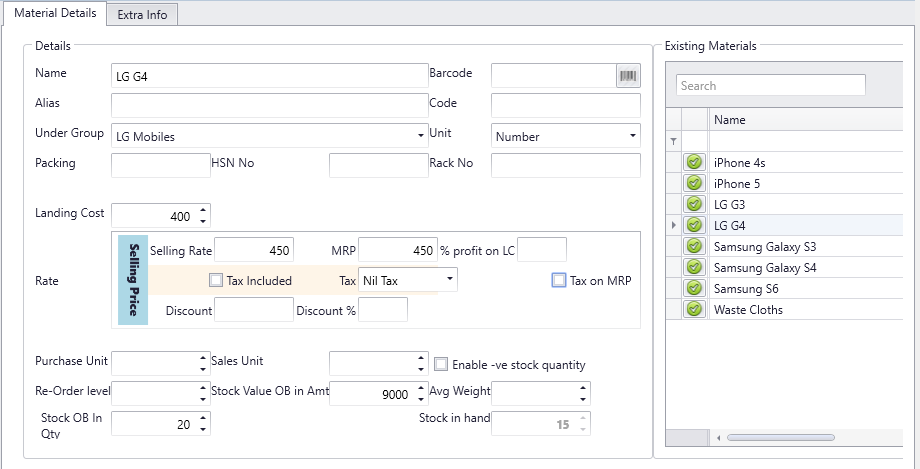Viewport: 920px width, 469px height.
Task: Click the Stock Value OB in Amt spinner
Action: coord(421,394)
